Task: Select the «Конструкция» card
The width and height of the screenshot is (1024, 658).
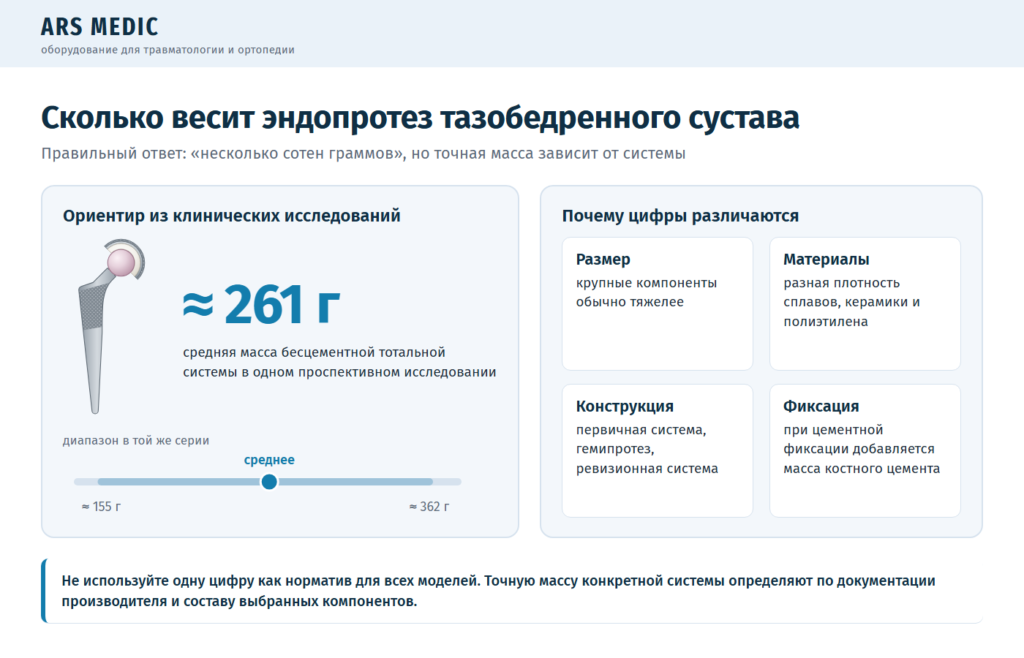Action: 657,450
